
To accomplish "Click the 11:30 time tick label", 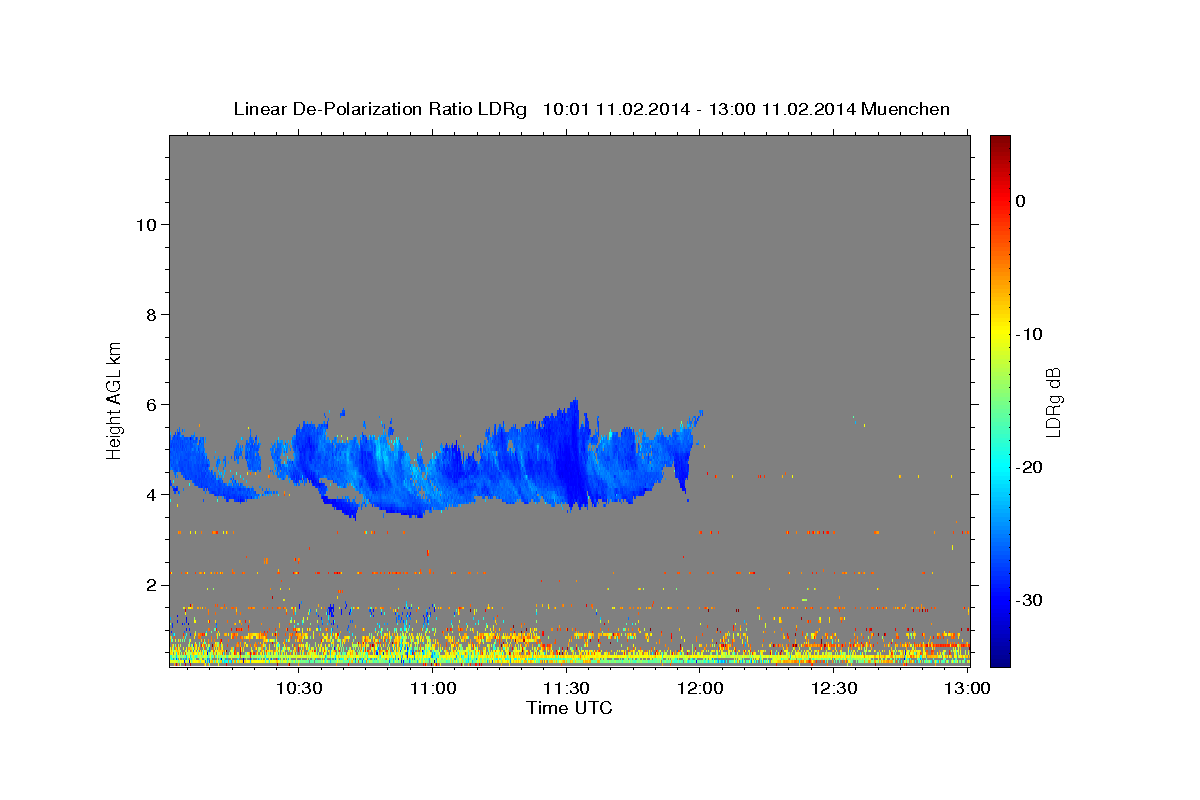I will tap(566, 688).
